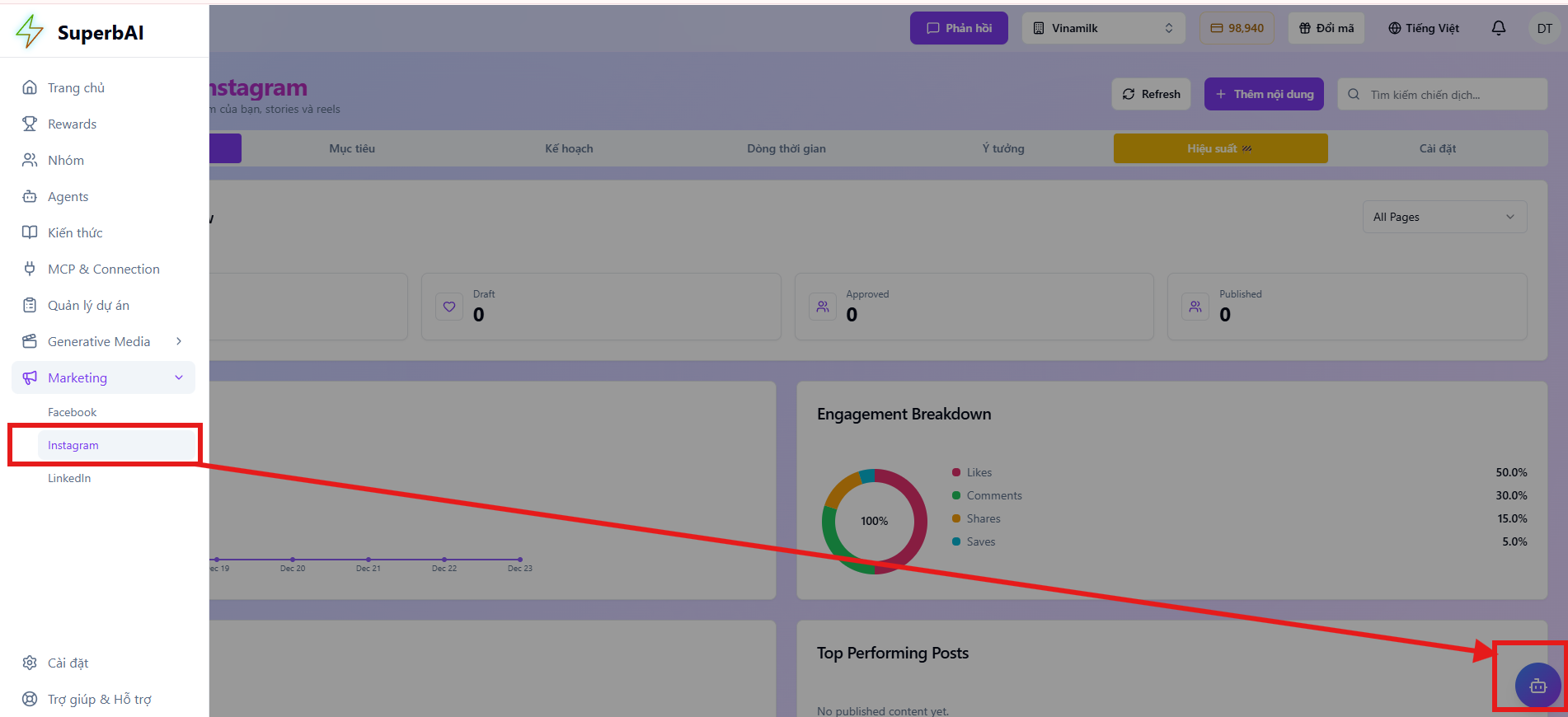Click the engagement donut chart
The height and width of the screenshot is (717, 1568).
874,521
